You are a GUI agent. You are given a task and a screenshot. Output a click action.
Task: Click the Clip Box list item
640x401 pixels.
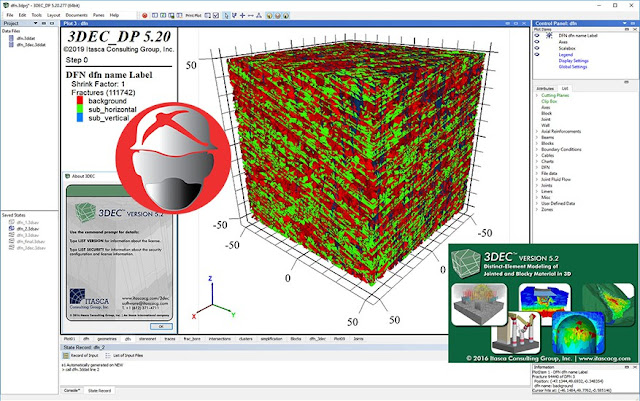click(x=549, y=101)
